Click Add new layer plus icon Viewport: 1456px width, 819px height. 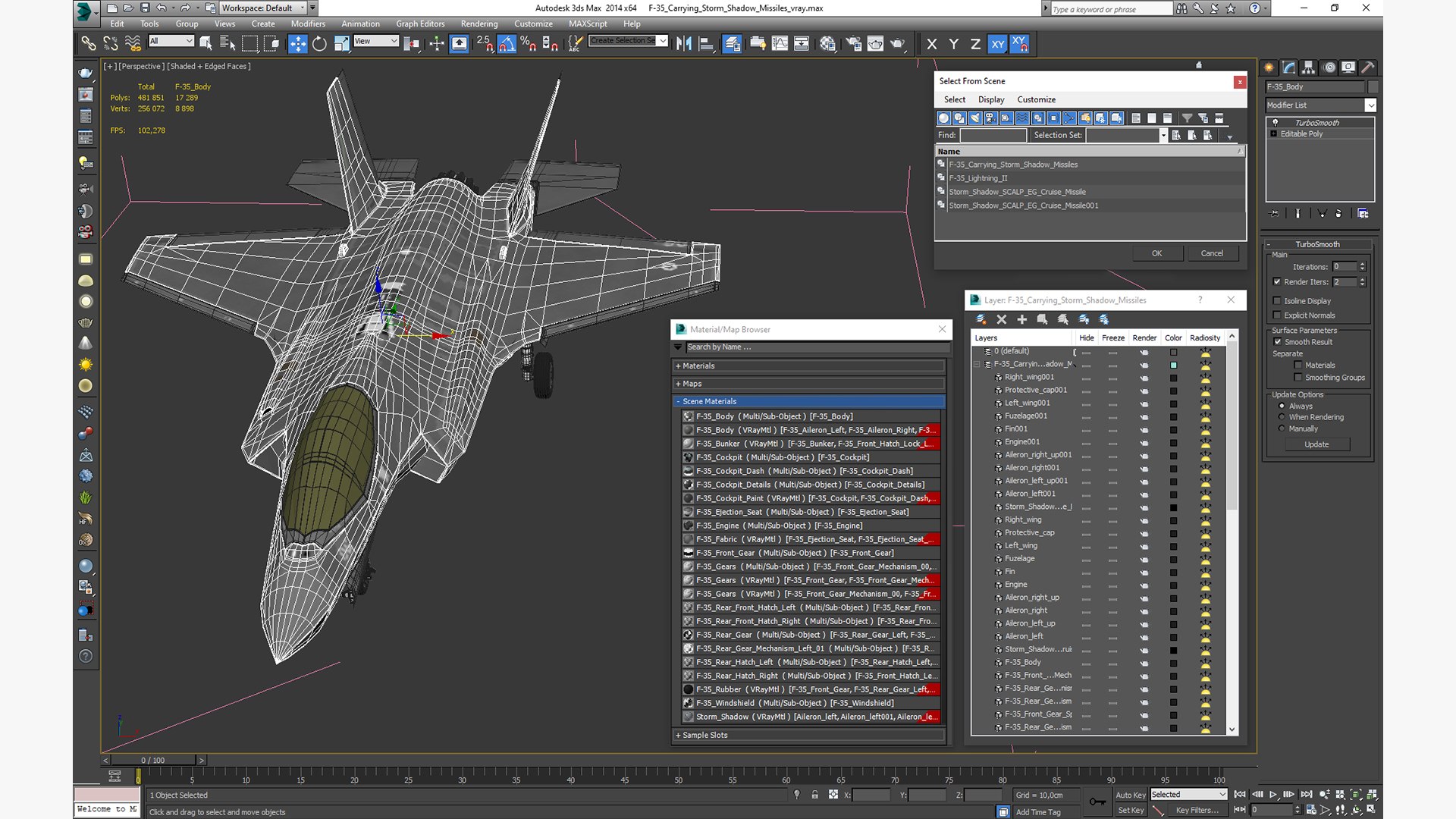(x=1021, y=319)
